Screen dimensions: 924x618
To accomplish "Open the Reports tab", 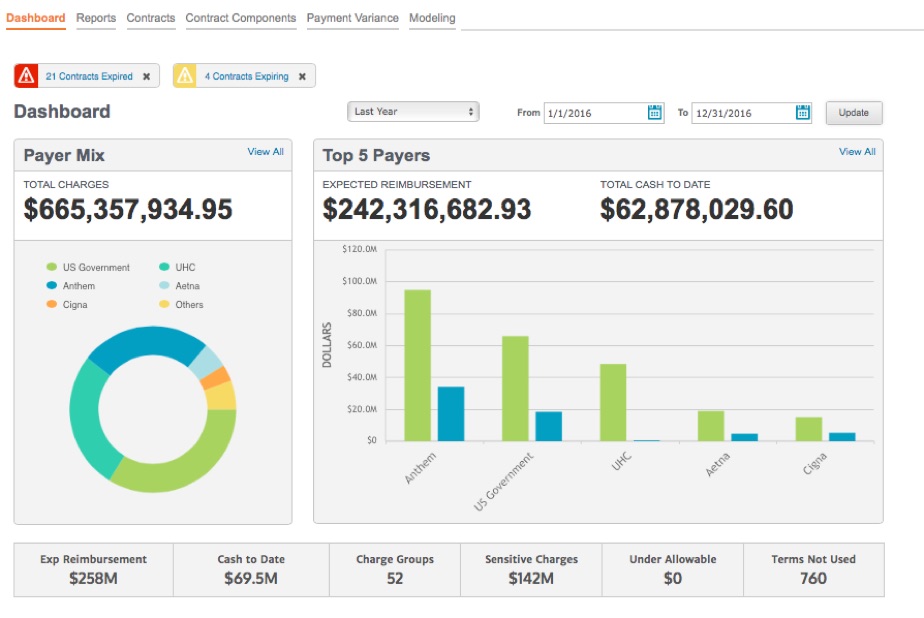I will pyautogui.click(x=96, y=18).
